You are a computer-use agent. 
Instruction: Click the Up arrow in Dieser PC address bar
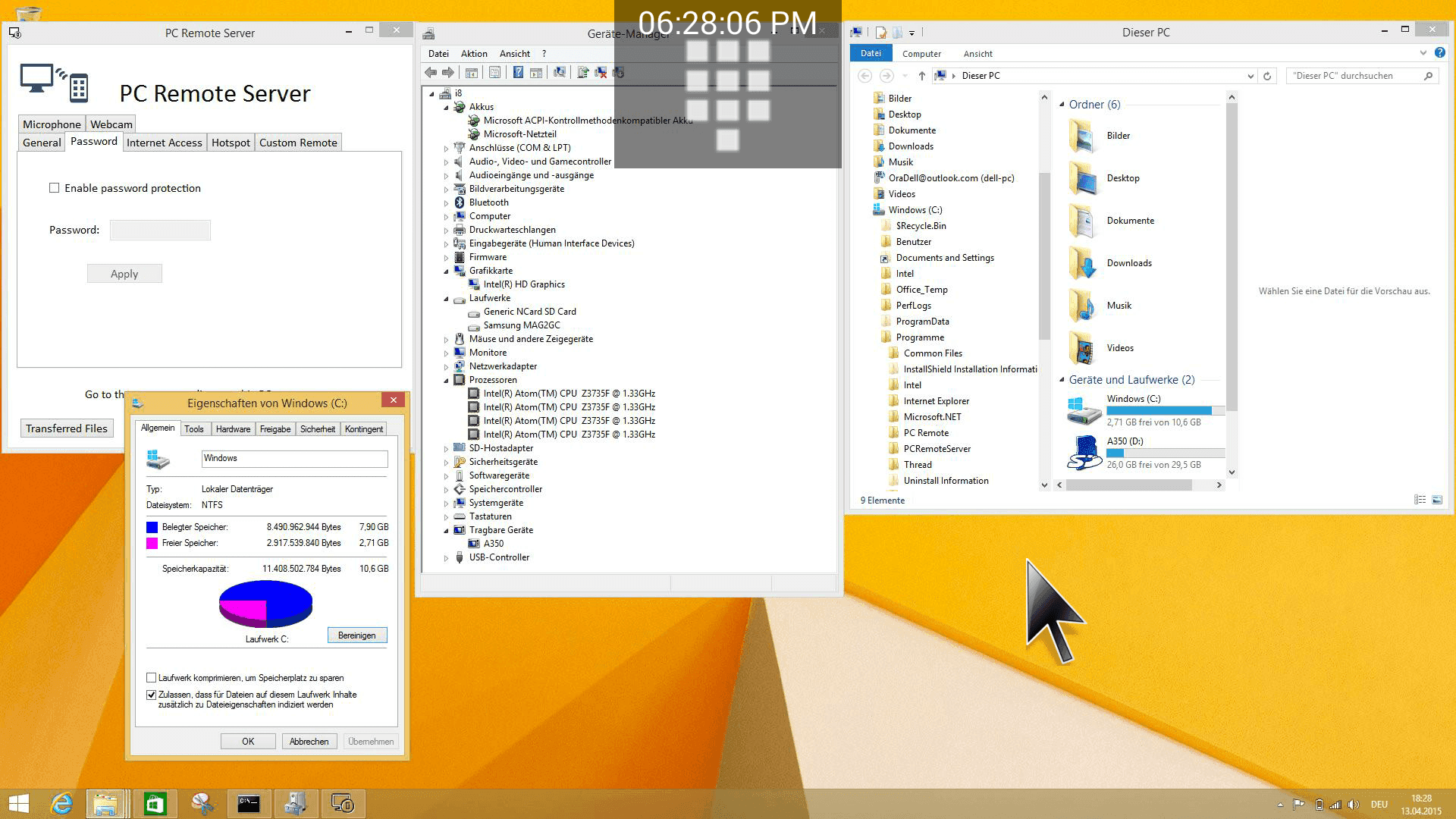point(921,76)
